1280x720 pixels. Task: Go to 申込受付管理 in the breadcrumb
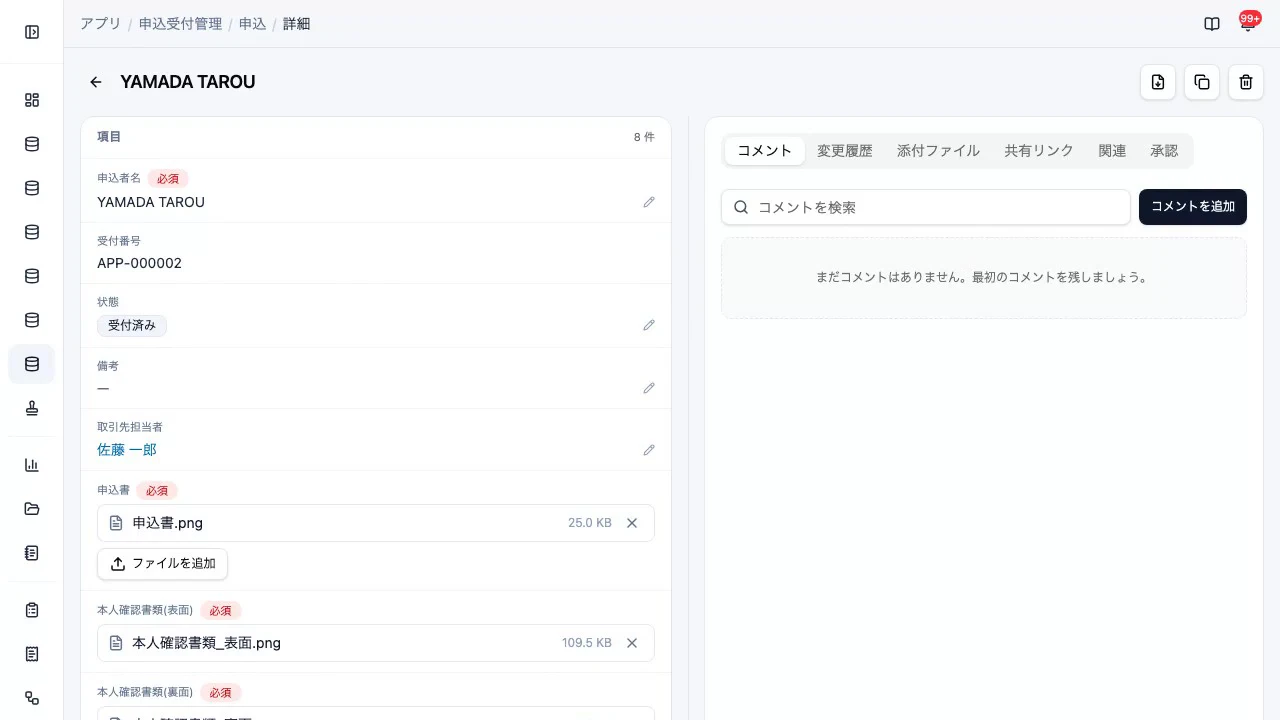180,24
